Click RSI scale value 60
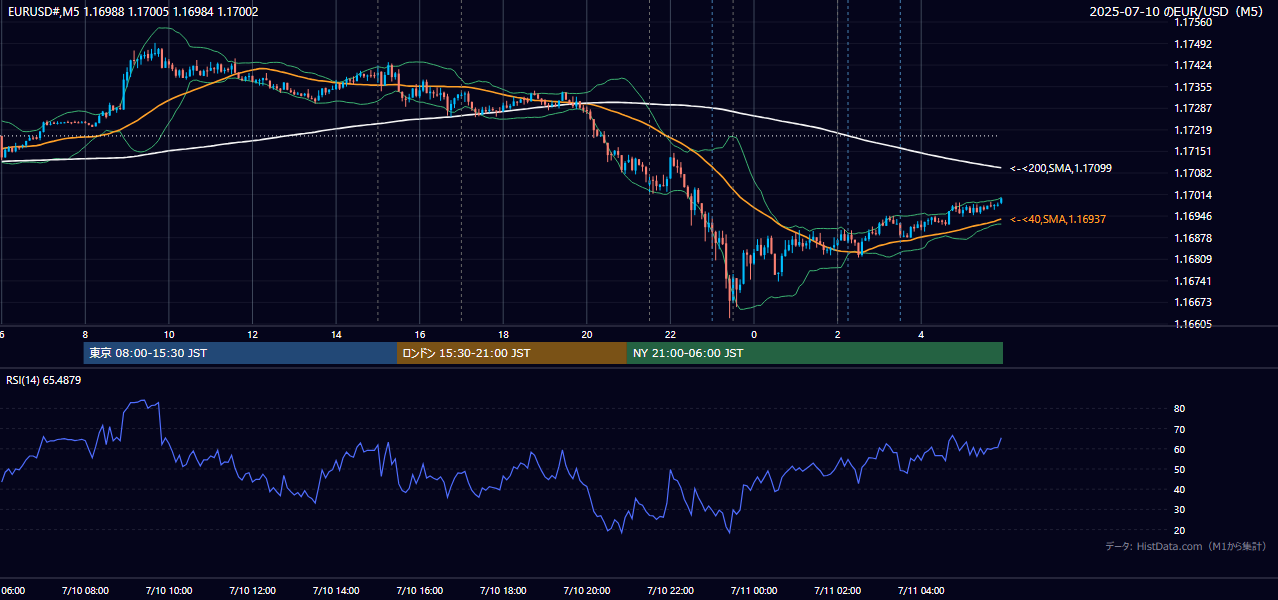Image resolution: width=1278 pixels, height=600 pixels. point(1179,449)
